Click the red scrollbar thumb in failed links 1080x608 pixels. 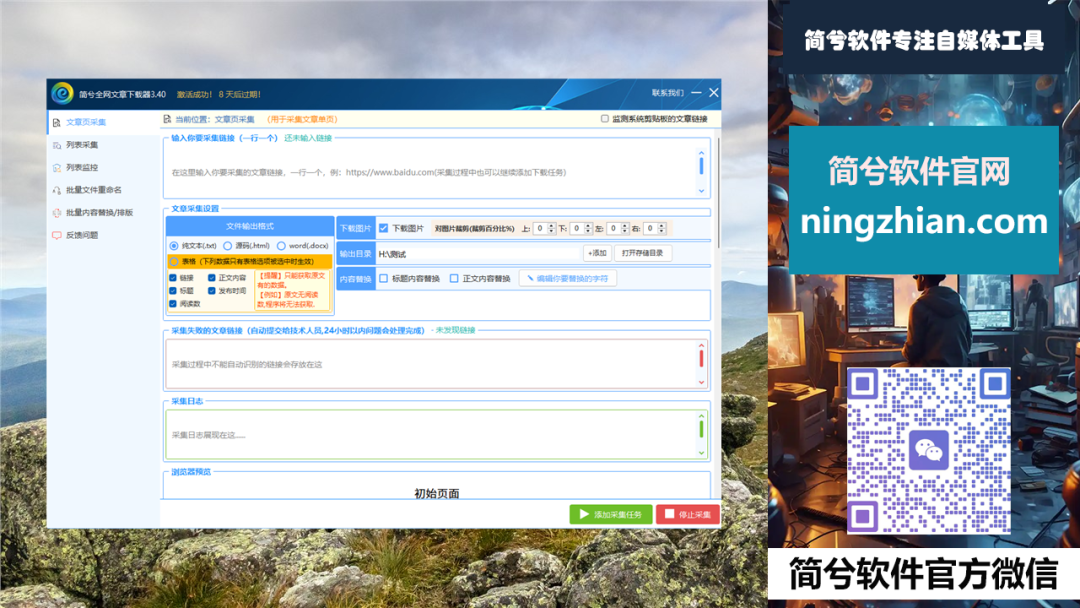701,358
